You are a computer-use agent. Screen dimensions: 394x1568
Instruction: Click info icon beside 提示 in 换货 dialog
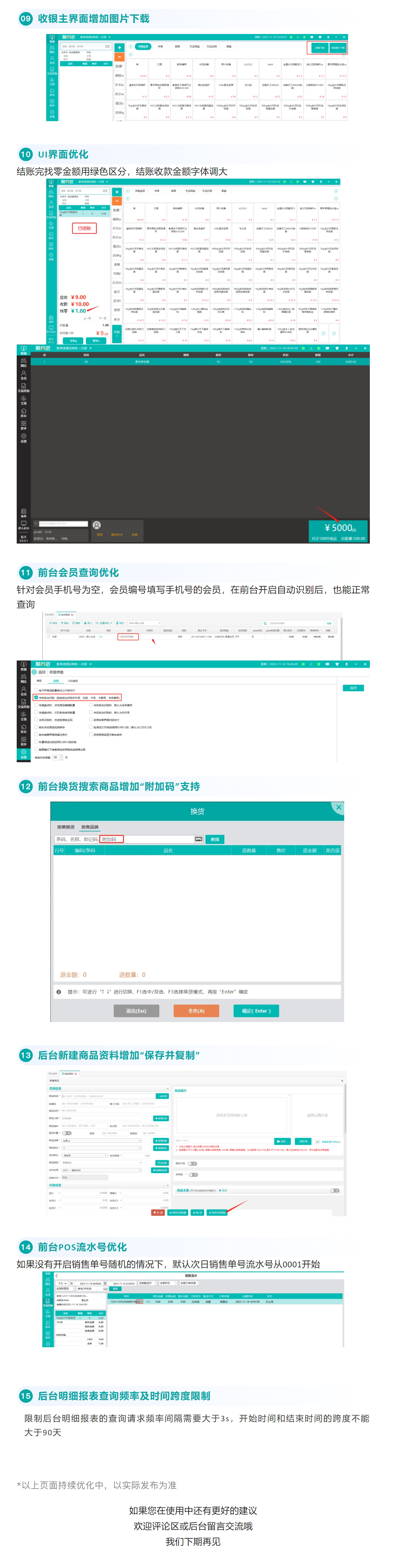(58, 992)
